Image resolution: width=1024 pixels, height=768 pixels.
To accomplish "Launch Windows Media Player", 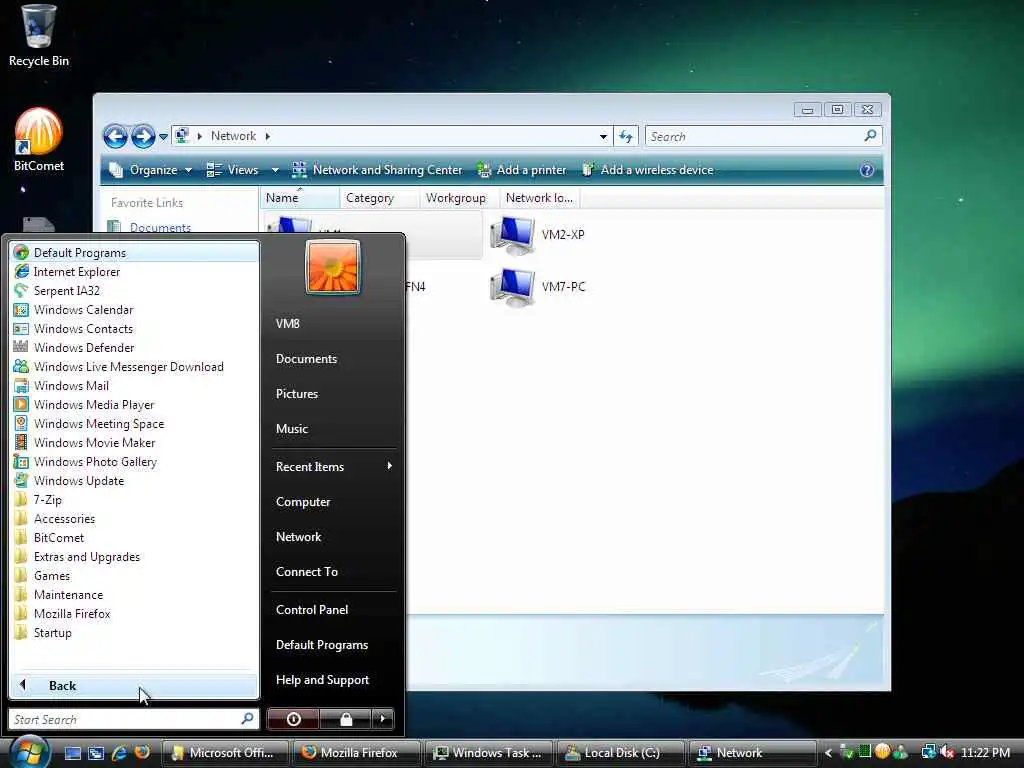I will (135, 404).
